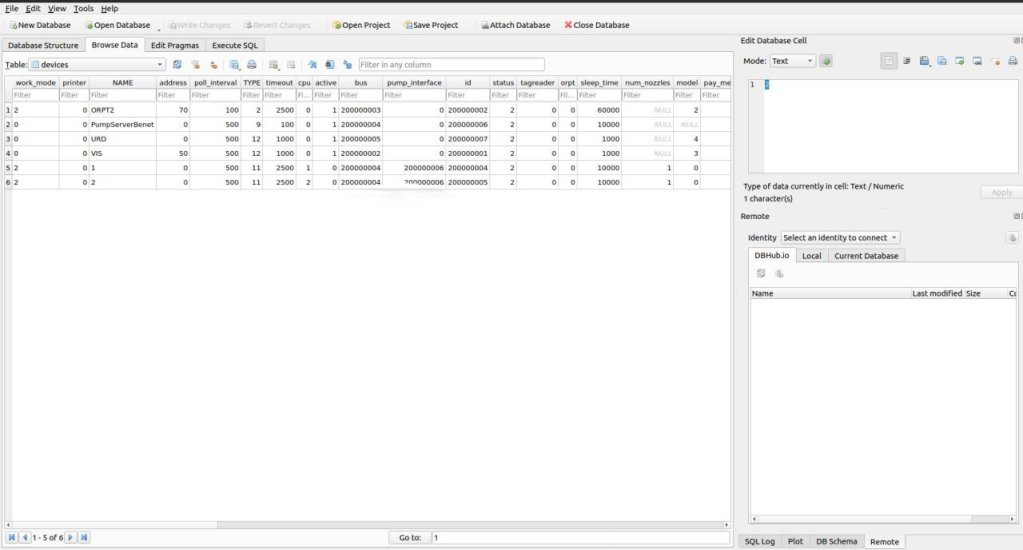This screenshot has width=1023, height=550.
Task: Click the print table data icon
Action: tap(252, 65)
